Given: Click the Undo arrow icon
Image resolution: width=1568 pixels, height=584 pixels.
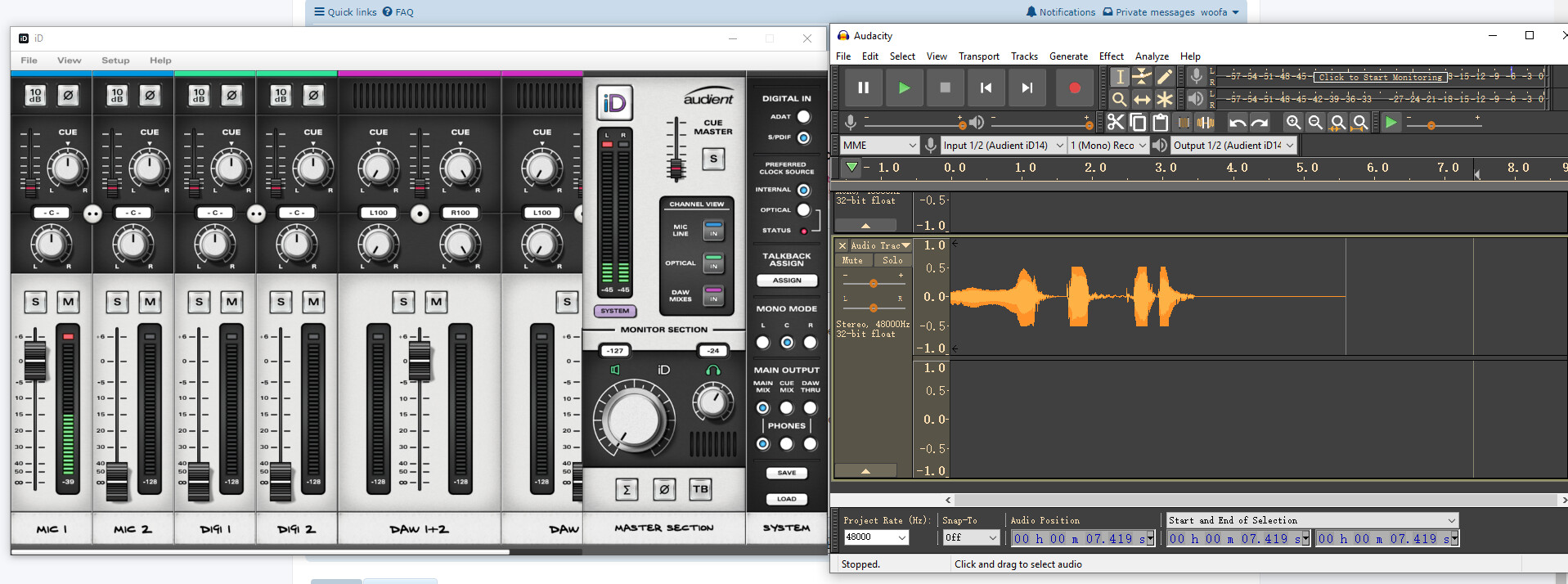Looking at the screenshot, I should (x=1238, y=123).
